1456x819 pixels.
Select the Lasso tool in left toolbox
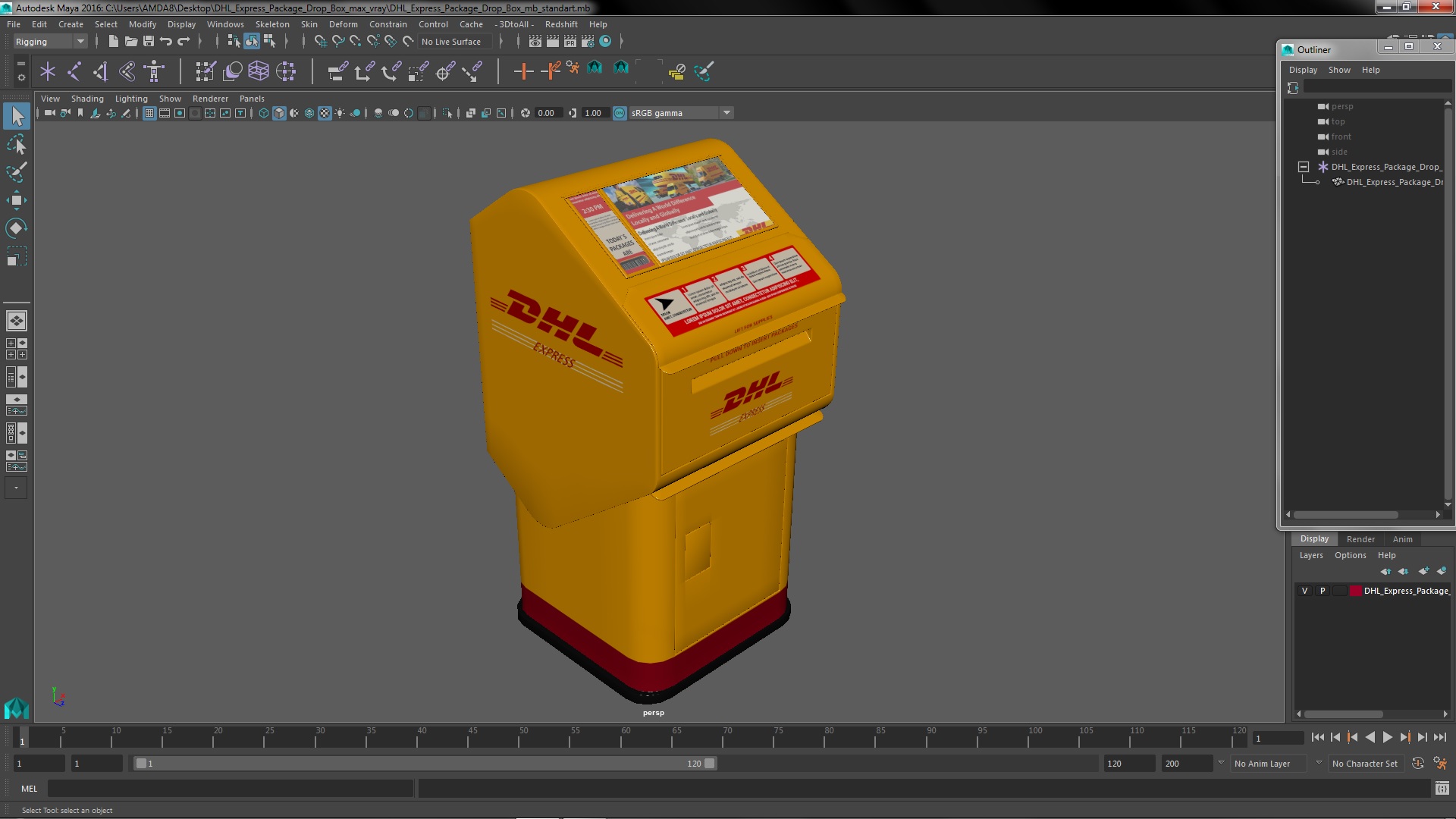[x=16, y=144]
